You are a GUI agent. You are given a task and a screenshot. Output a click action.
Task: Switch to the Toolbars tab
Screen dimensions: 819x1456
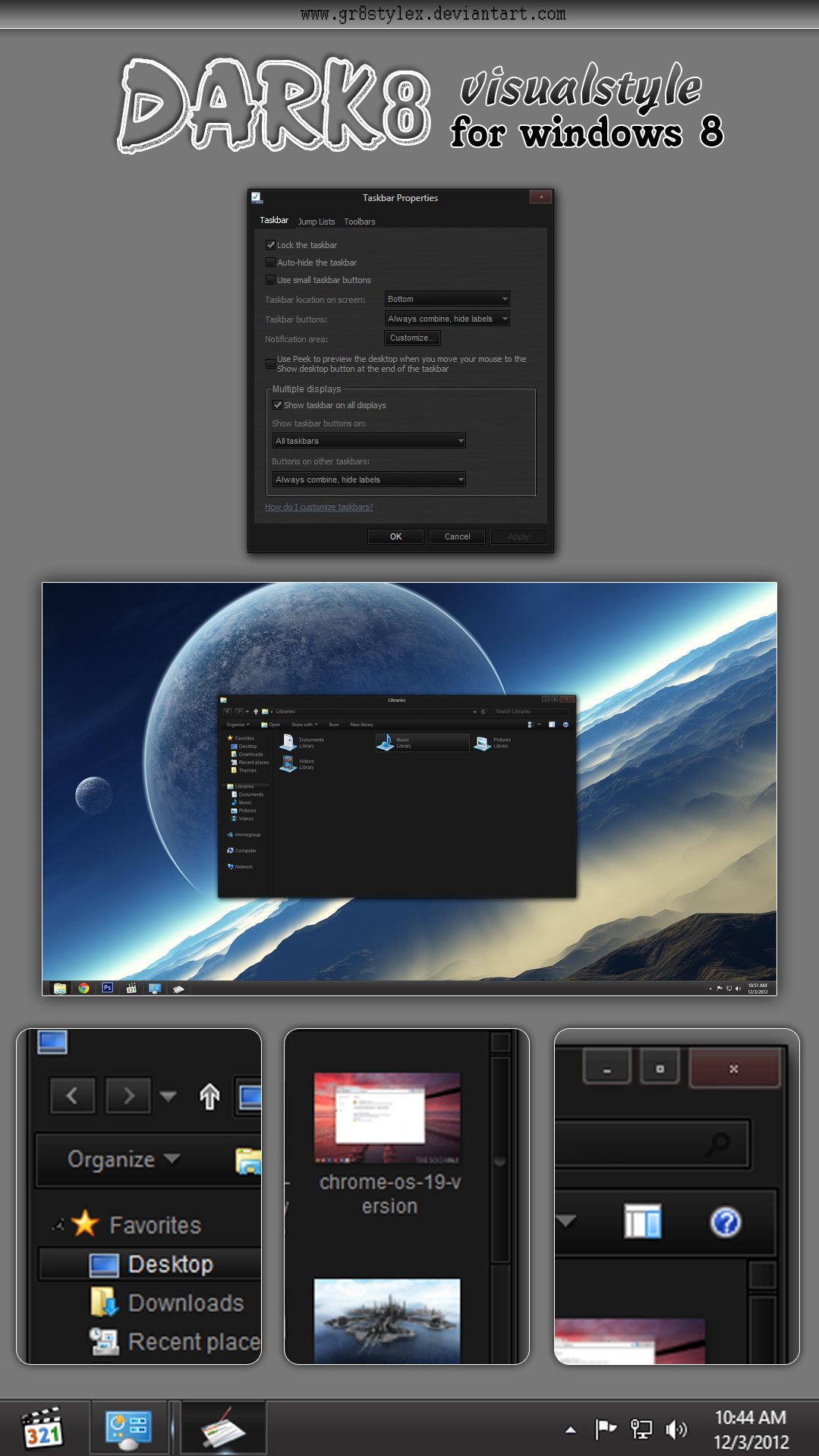pyautogui.click(x=360, y=222)
